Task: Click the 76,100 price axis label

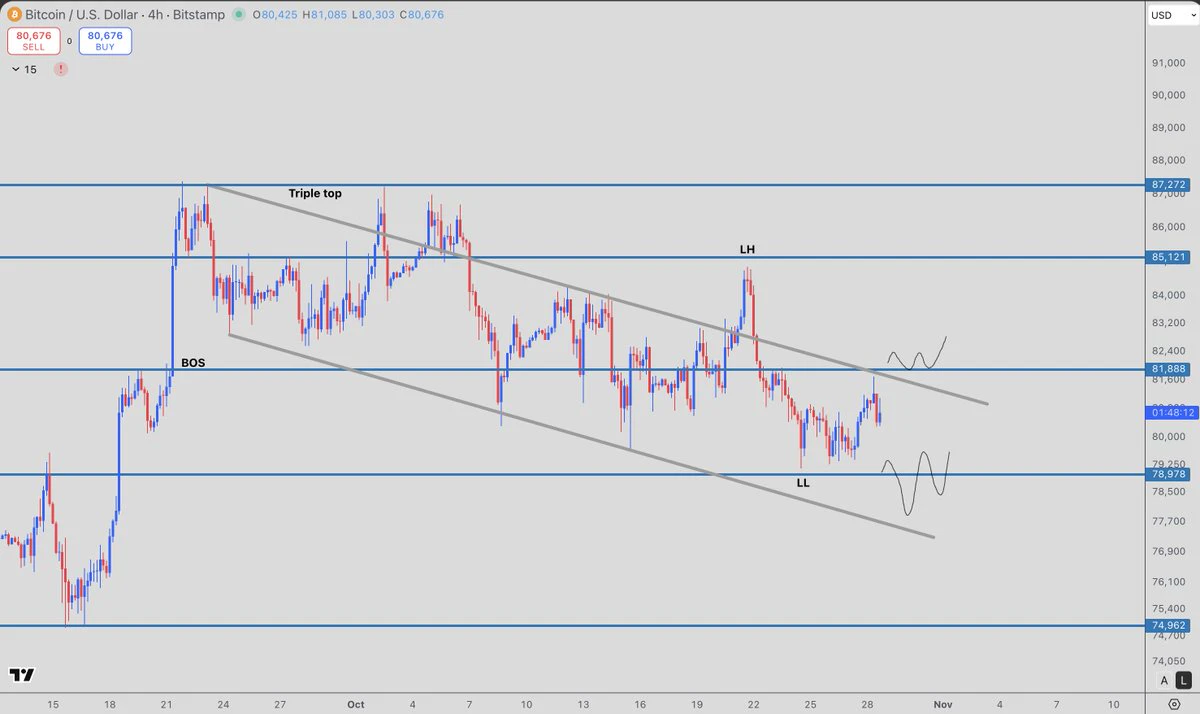Action: 1169,581
